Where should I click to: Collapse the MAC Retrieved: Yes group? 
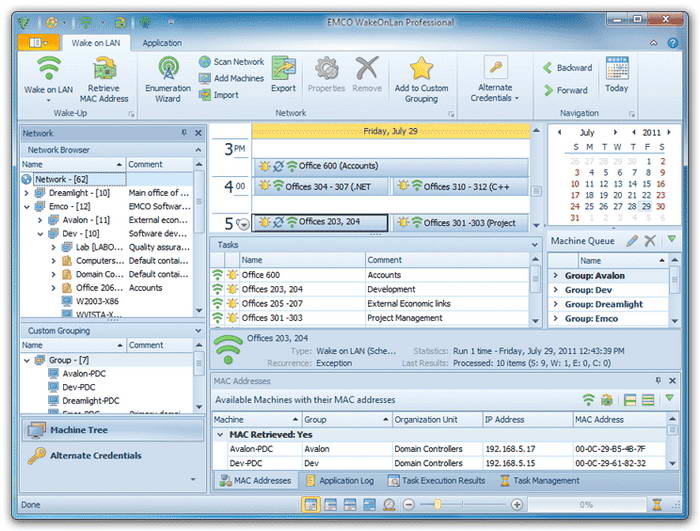click(x=220, y=435)
